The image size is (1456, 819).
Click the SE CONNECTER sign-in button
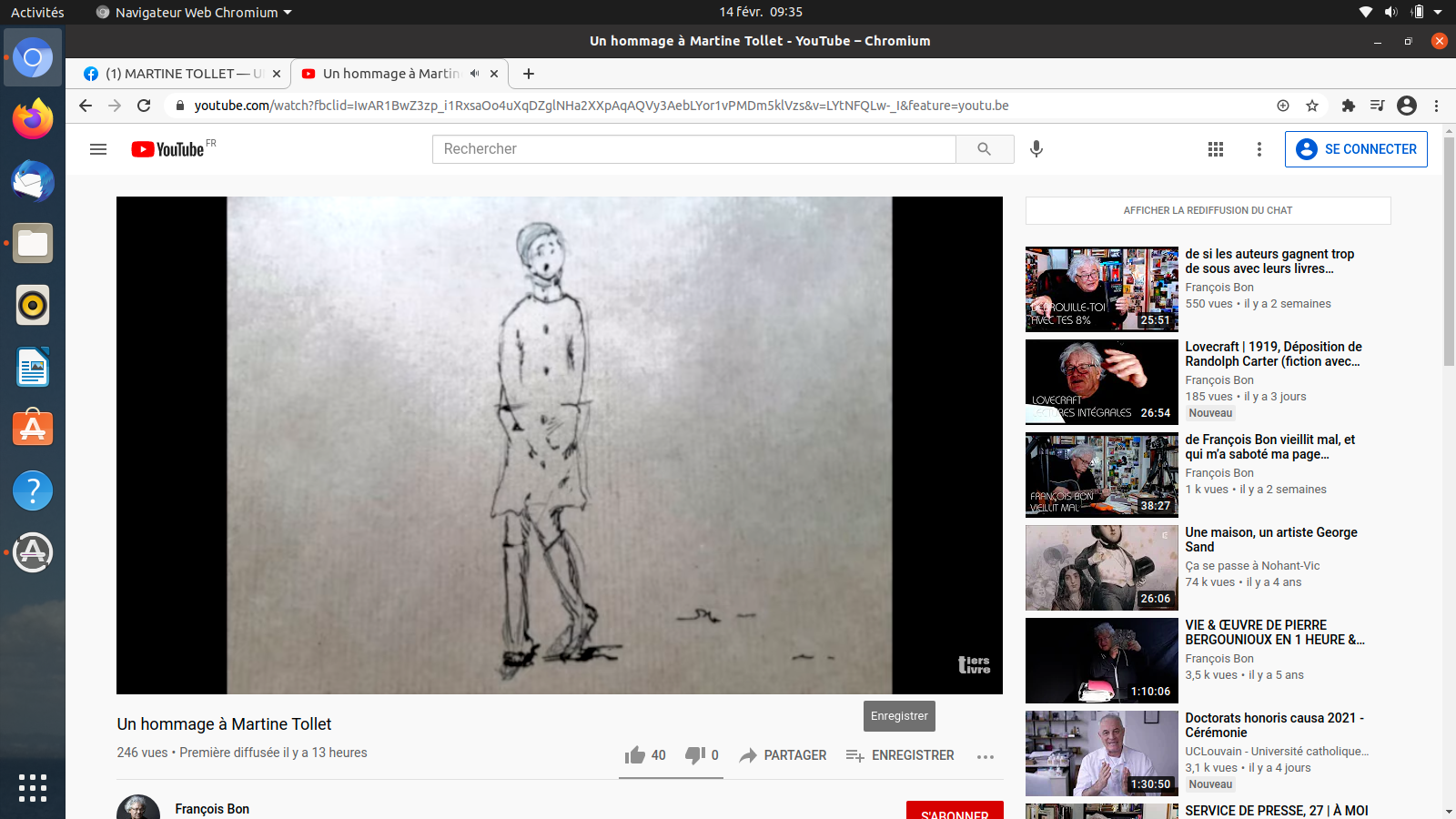pos(1356,149)
